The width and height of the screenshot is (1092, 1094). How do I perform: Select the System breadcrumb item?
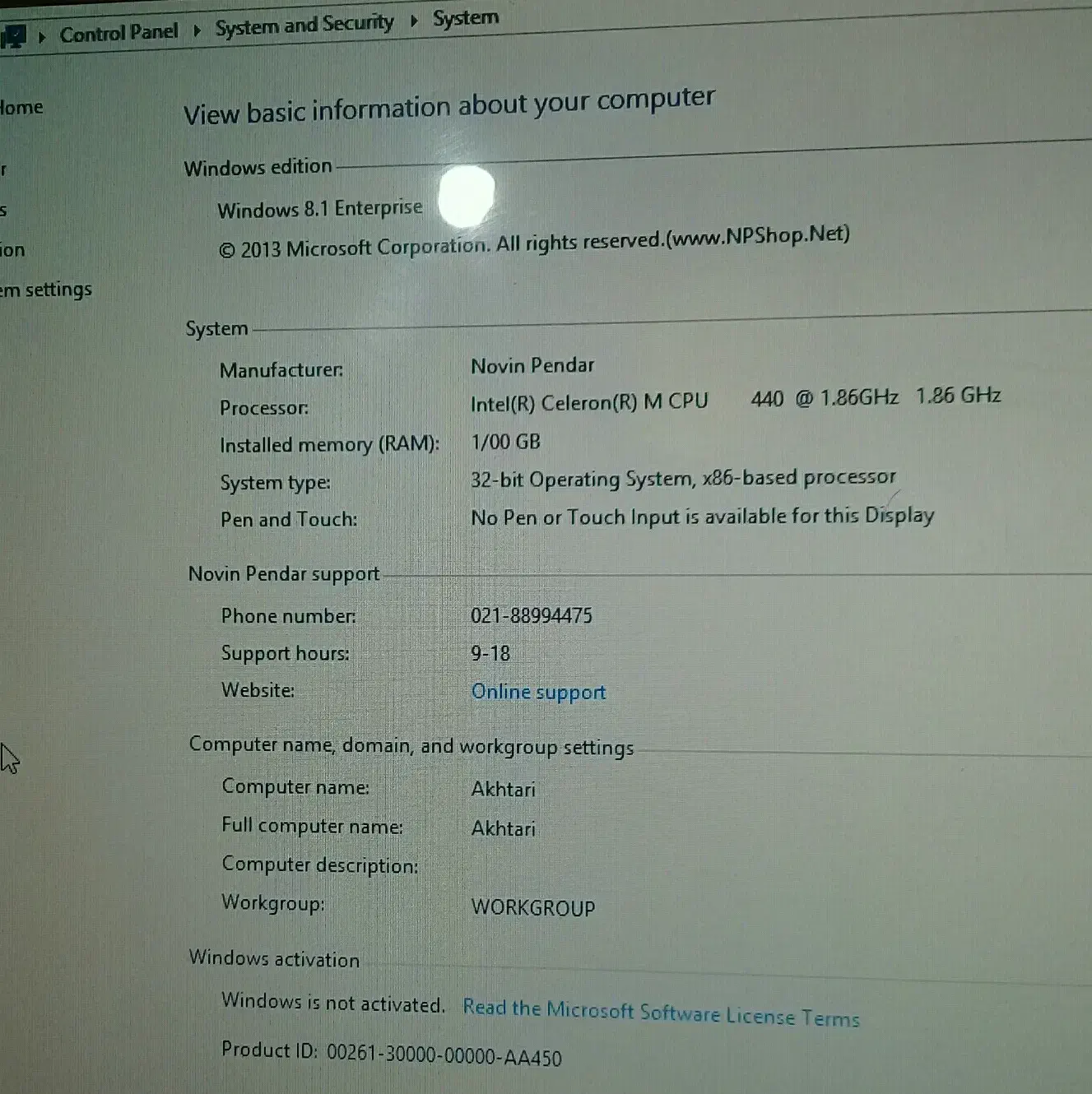click(466, 18)
